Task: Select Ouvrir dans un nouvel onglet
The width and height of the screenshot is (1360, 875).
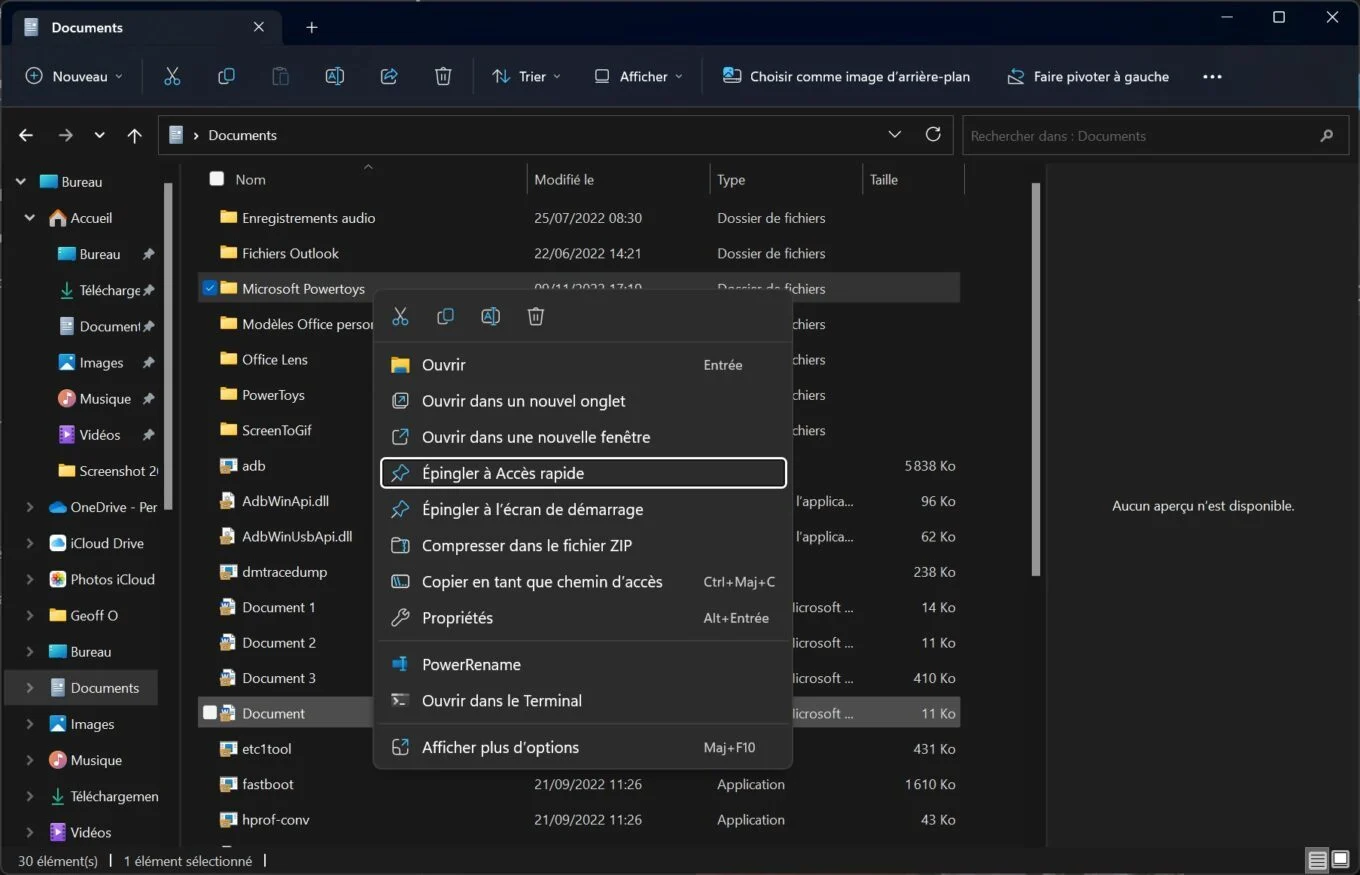Action: click(583, 401)
